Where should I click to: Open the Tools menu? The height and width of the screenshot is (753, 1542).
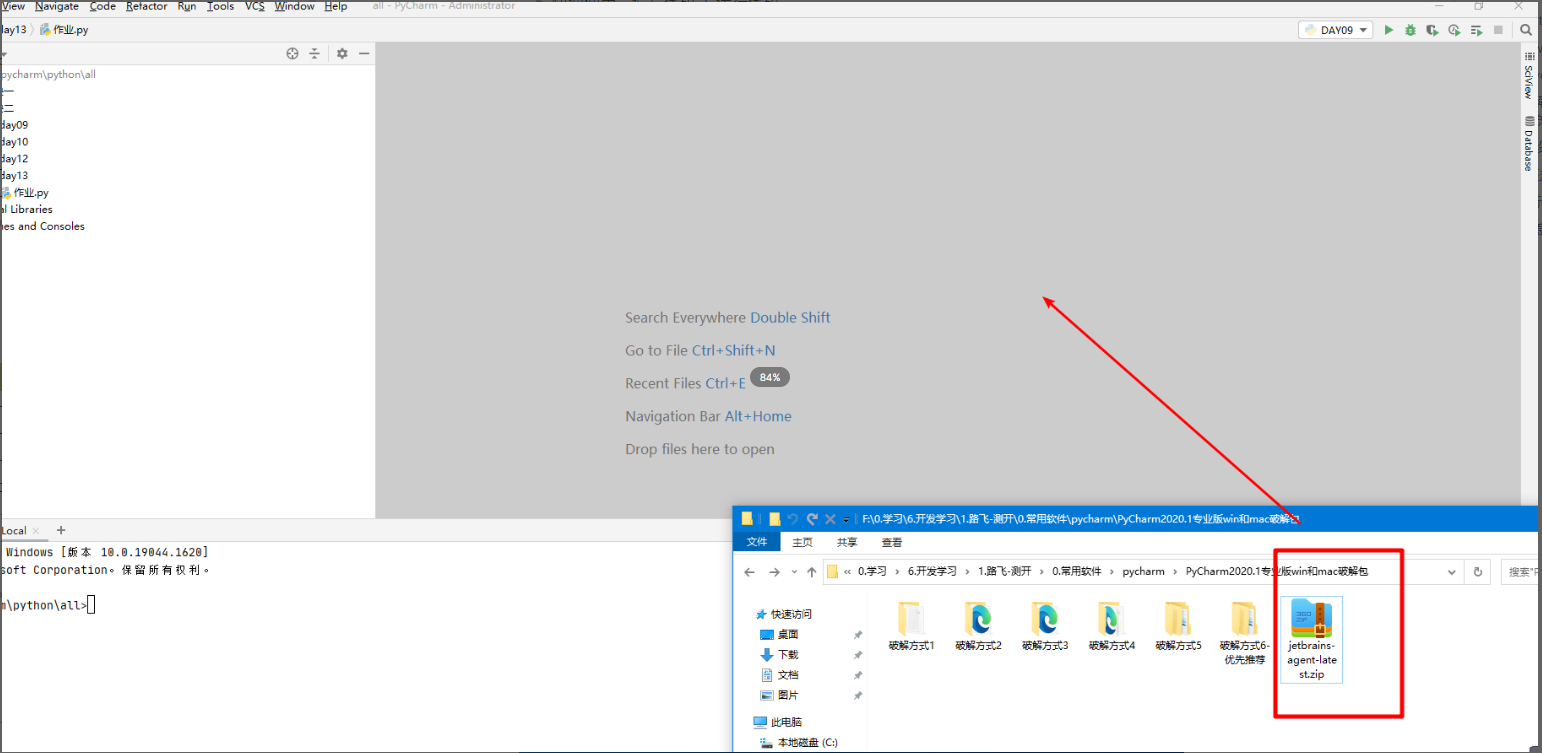click(x=220, y=6)
